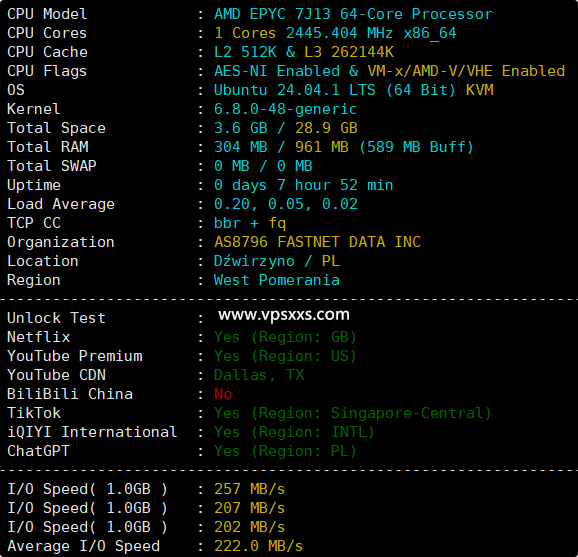The image size is (578, 557).
Task: Click the Dźwirzyno / PL location value
Action: [x=276, y=261]
